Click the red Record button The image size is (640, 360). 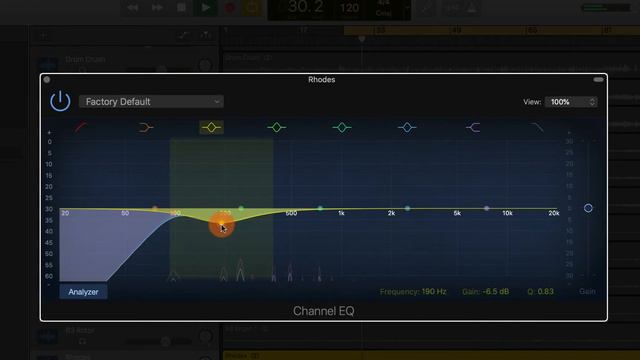click(x=229, y=7)
